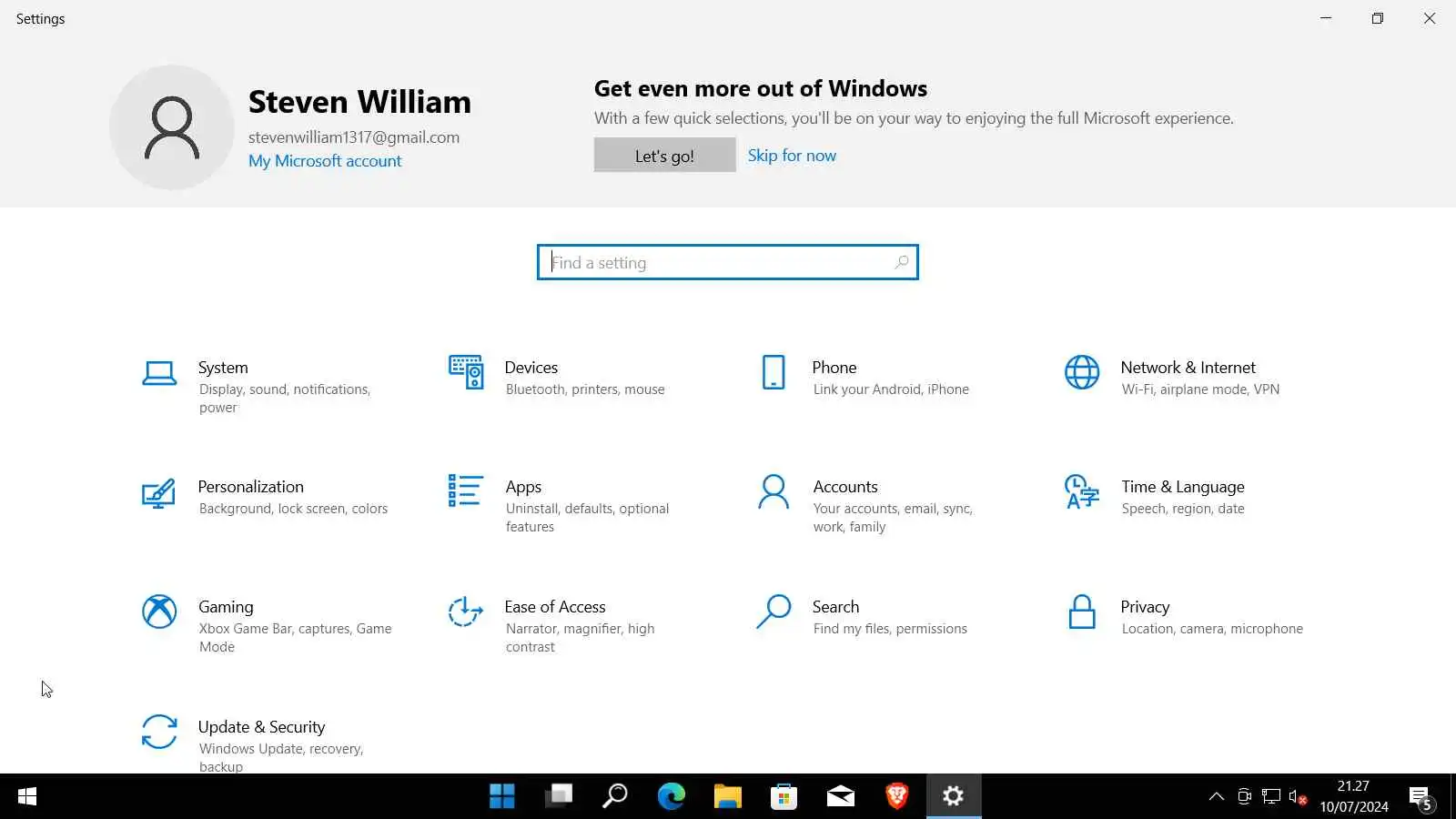Open My Microsoft account link
This screenshot has height=819, width=1456.
(x=325, y=161)
